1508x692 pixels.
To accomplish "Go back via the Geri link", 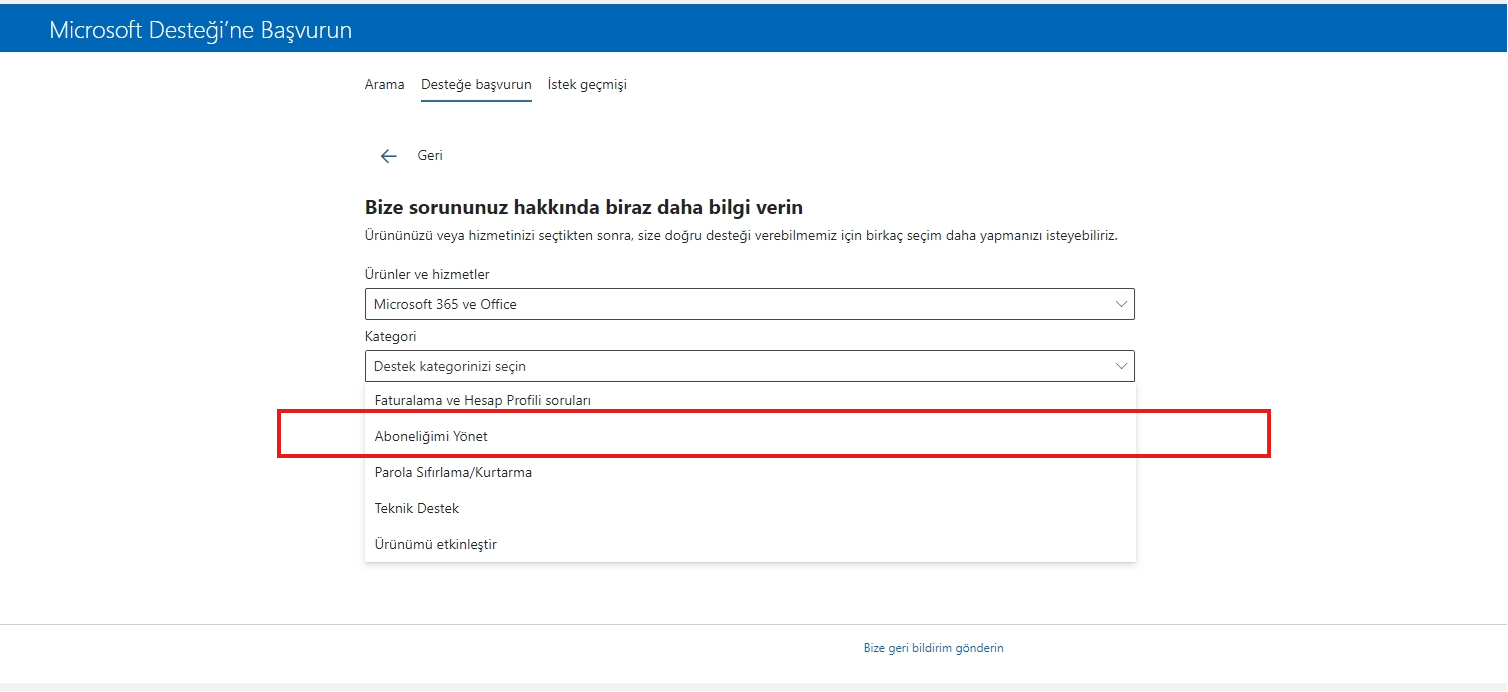I will 430,156.
